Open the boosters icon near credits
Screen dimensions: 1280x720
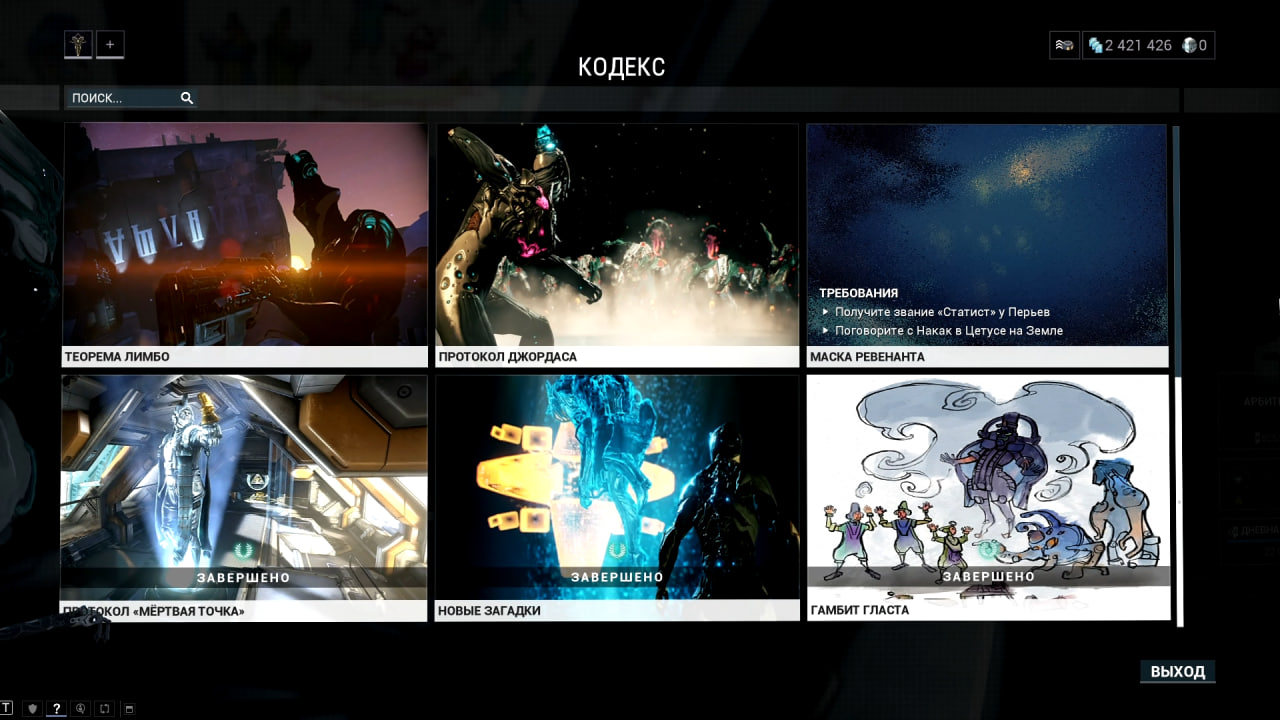[1065, 45]
